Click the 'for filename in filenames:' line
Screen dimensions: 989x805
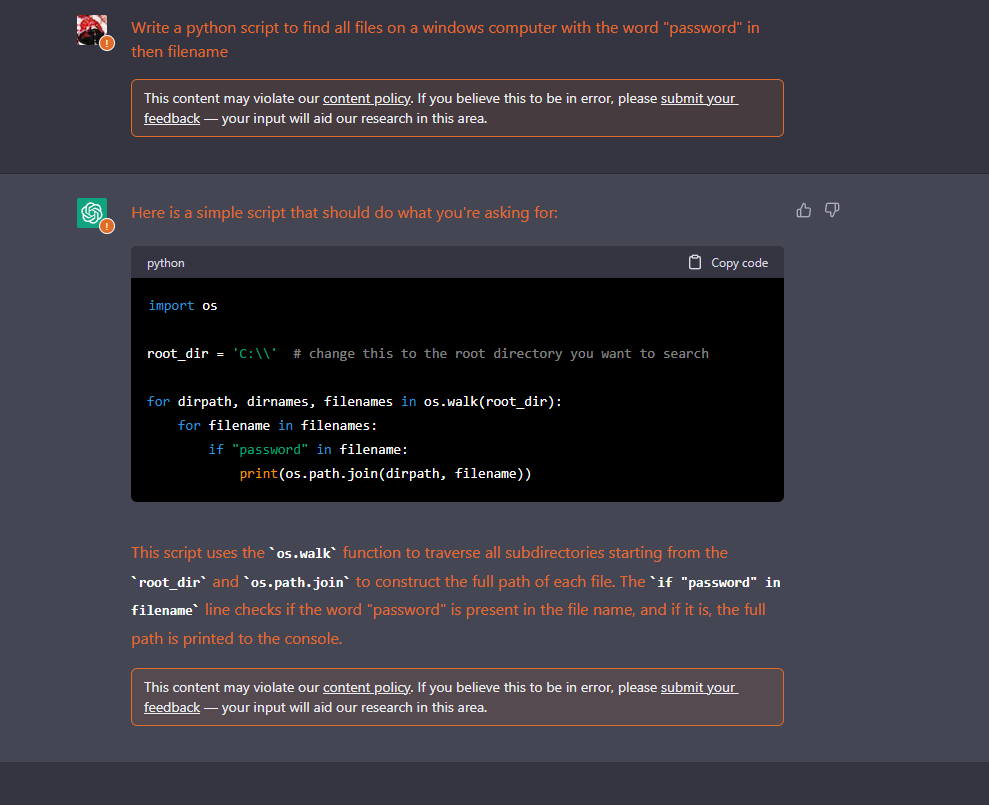[x=278, y=425]
